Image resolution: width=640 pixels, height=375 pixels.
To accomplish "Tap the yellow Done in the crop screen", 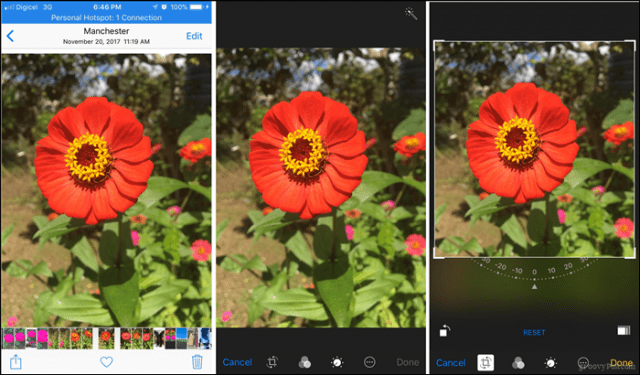I will [621, 363].
